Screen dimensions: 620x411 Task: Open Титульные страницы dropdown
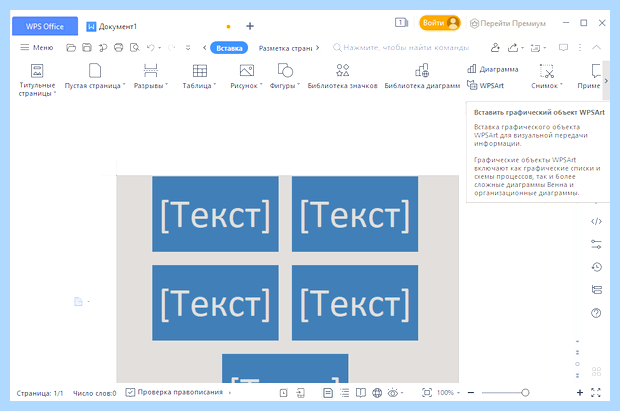(x=37, y=80)
